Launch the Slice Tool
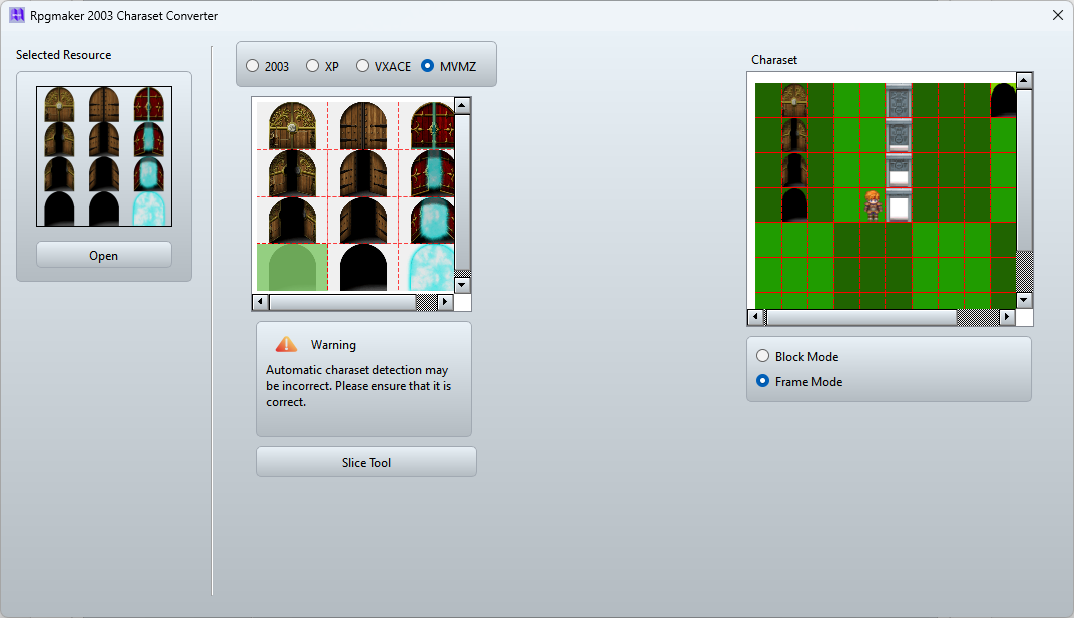The height and width of the screenshot is (618, 1074). [366, 462]
